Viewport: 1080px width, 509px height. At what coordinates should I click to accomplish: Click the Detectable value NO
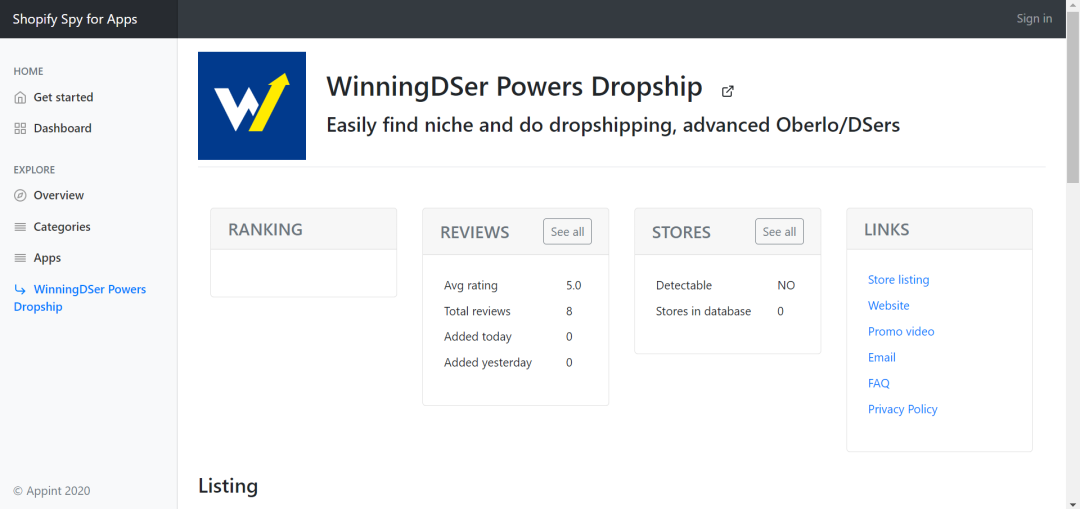click(x=786, y=285)
